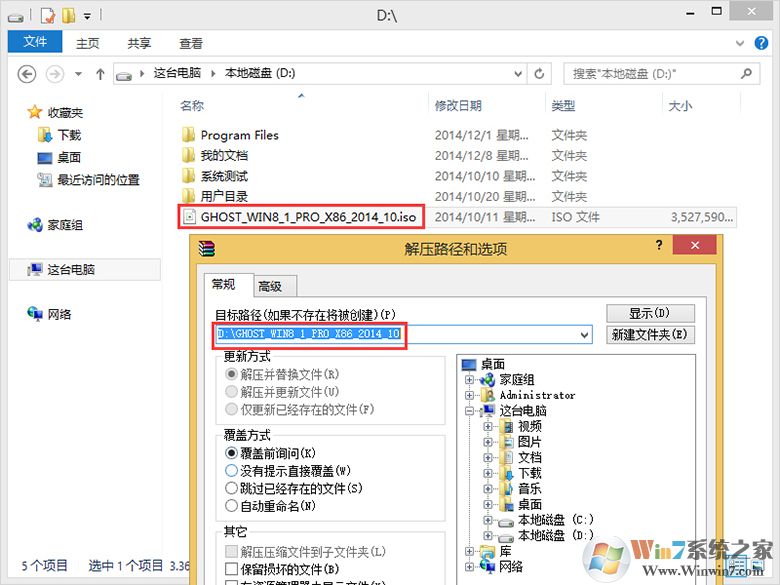The height and width of the screenshot is (585, 780).
Task: Open the destination path dropdown arrow
Action: coord(585,335)
